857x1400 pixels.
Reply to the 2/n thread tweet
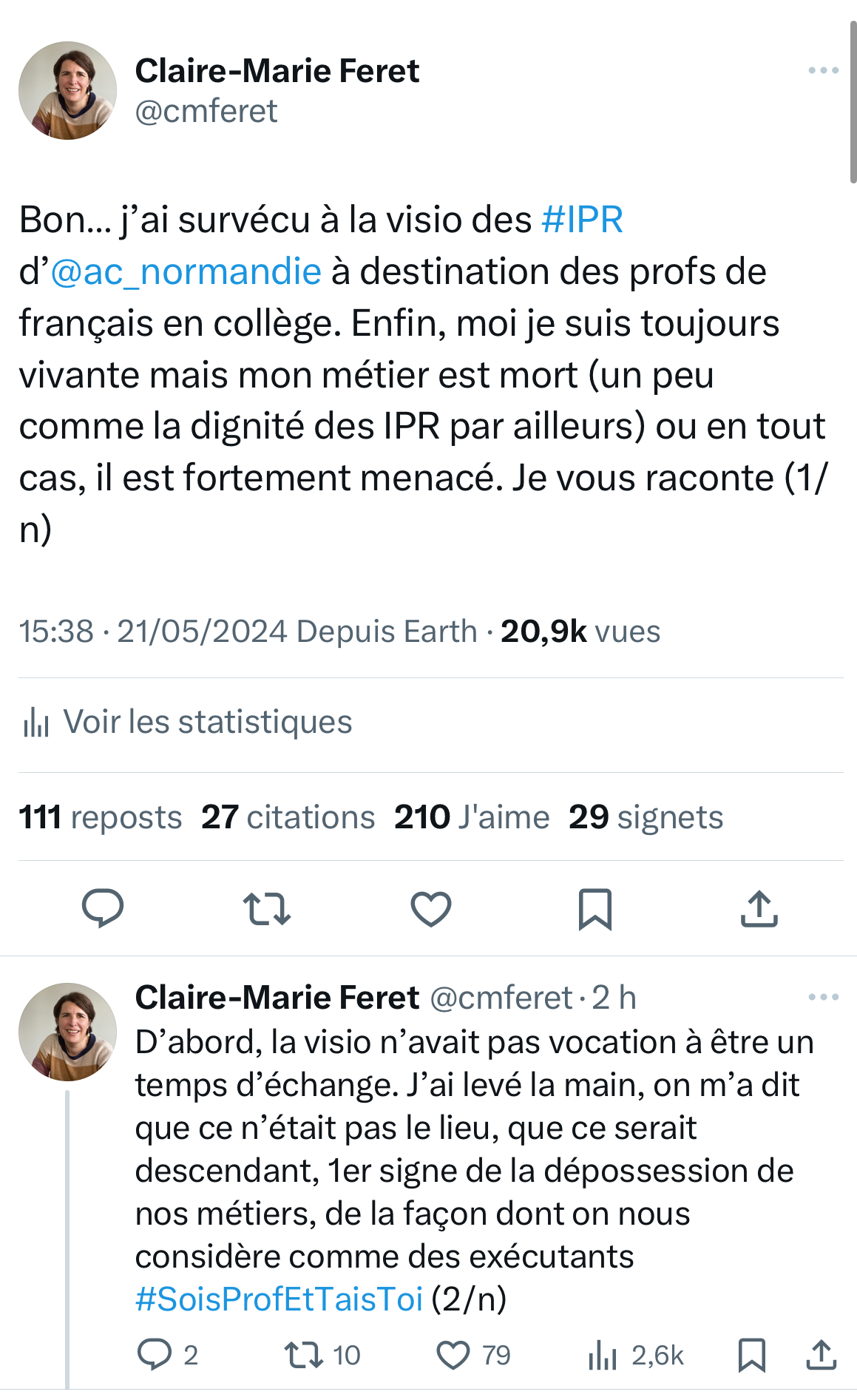point(155,1355)
